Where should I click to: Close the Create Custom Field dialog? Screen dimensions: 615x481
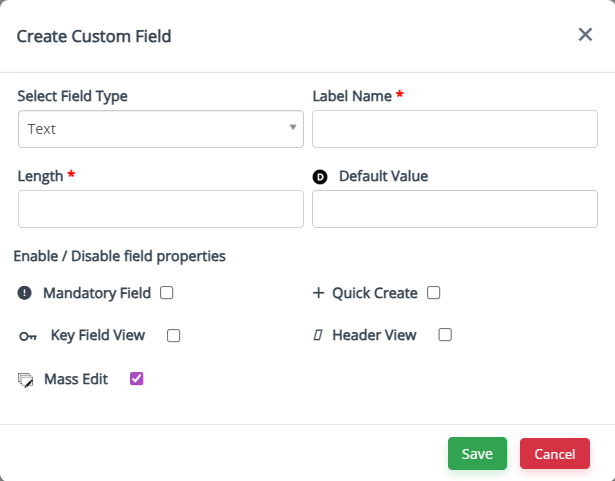[x=585, y=35]
